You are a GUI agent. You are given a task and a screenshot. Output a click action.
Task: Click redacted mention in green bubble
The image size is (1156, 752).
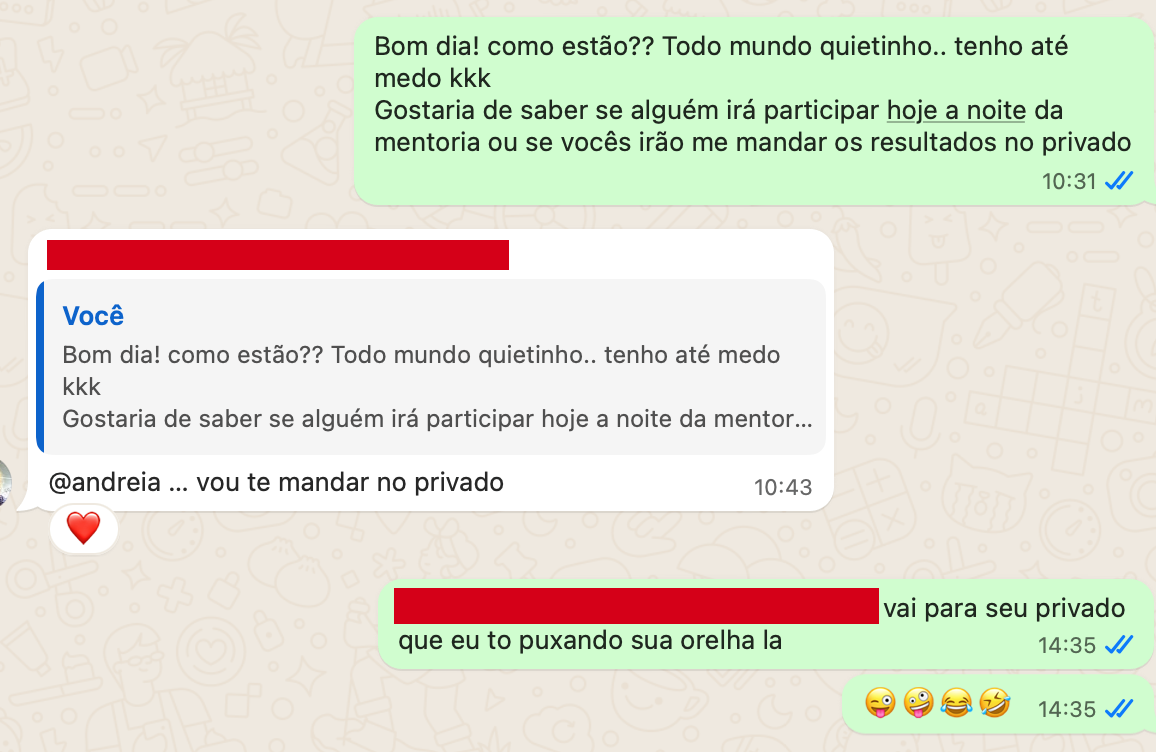point(636,606)
